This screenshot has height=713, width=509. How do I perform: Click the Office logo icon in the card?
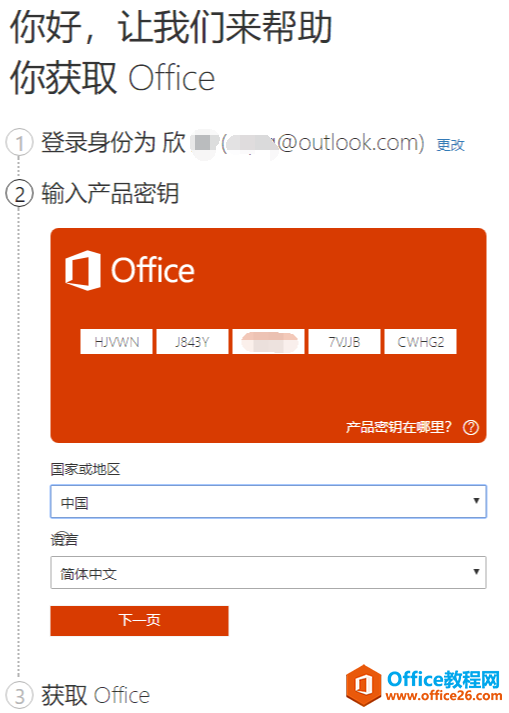tap(83, 270)
